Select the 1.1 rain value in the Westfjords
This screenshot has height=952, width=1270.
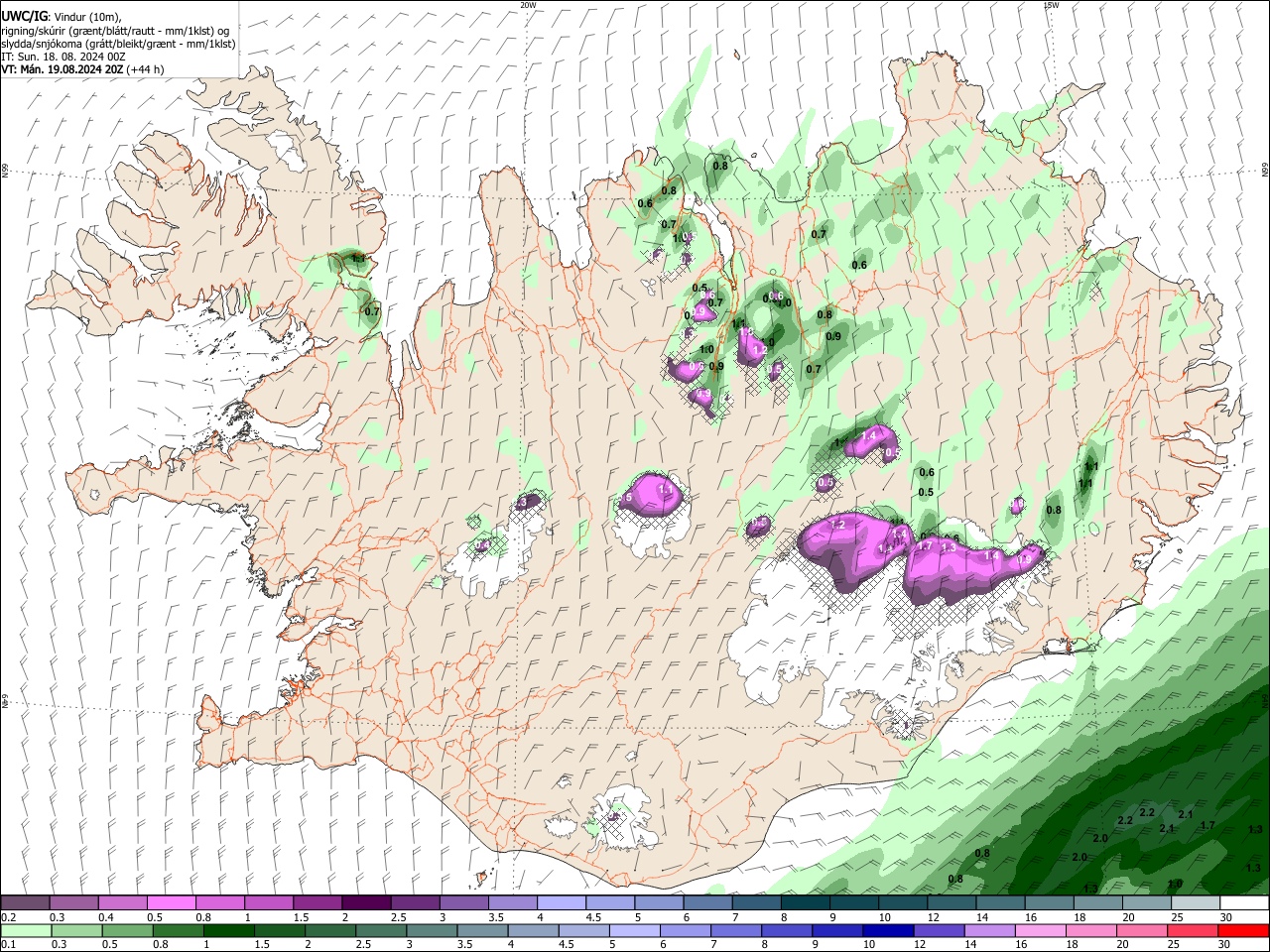[359, 259]
